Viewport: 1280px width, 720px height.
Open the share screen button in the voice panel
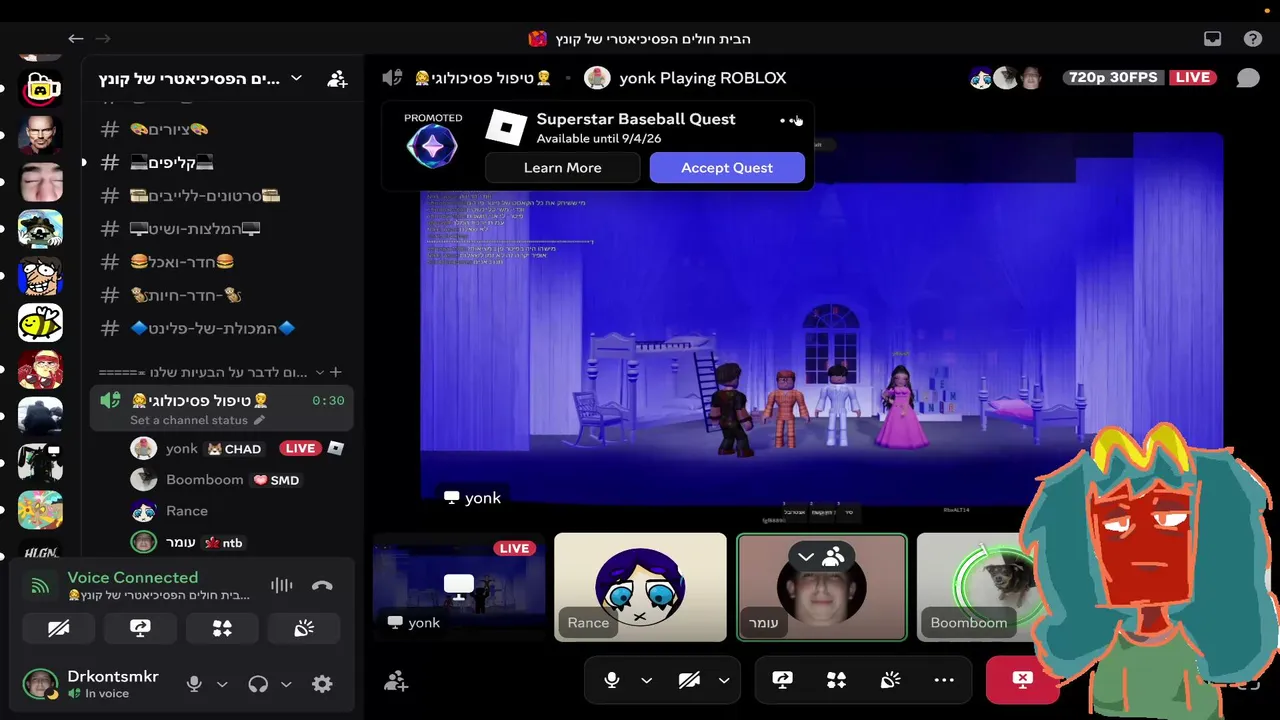(140, 628)
